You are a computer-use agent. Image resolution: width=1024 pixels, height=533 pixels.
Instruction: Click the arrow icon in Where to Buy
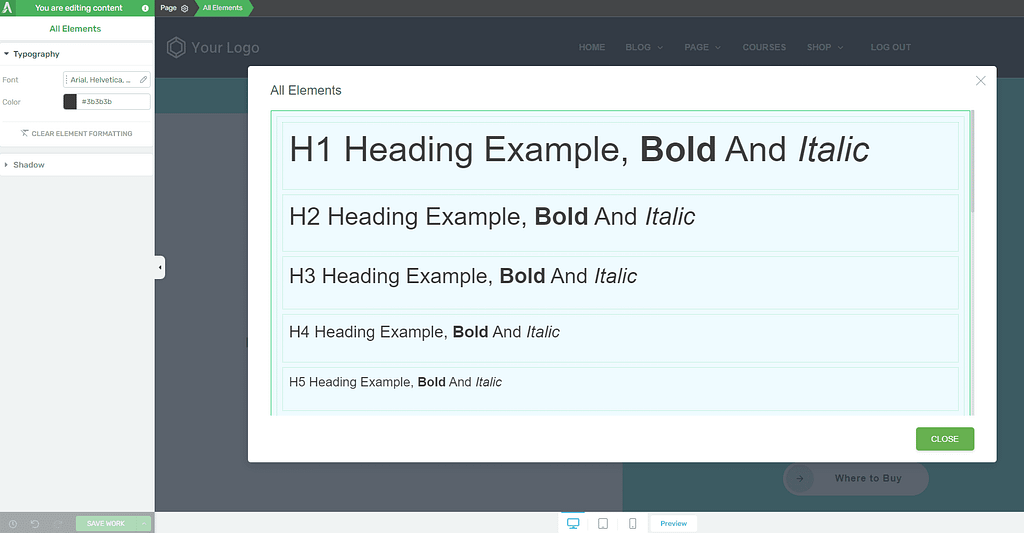tap(799, 479)
